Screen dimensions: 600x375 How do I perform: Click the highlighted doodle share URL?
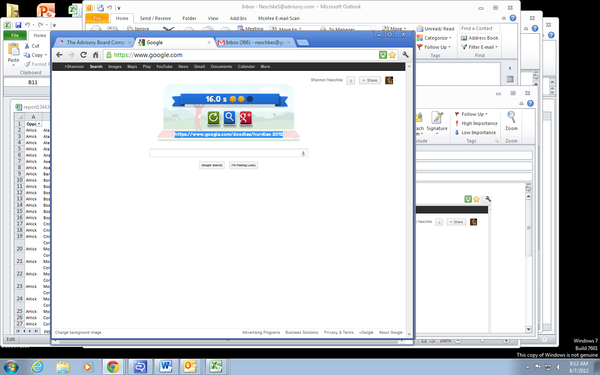pos(229,134)
